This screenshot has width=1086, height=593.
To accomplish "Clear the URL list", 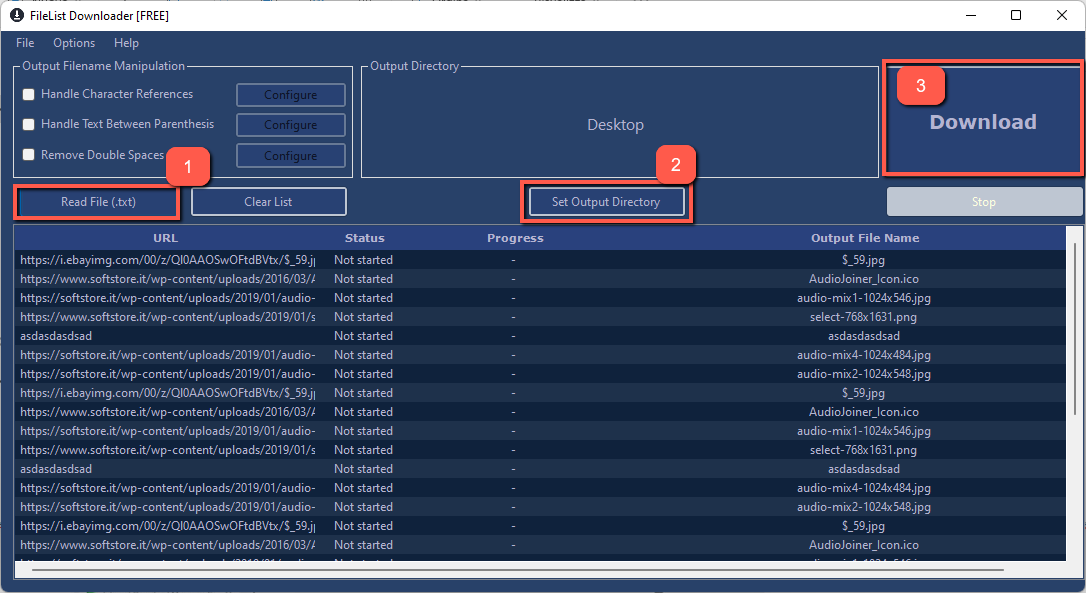I will (268, 201).
